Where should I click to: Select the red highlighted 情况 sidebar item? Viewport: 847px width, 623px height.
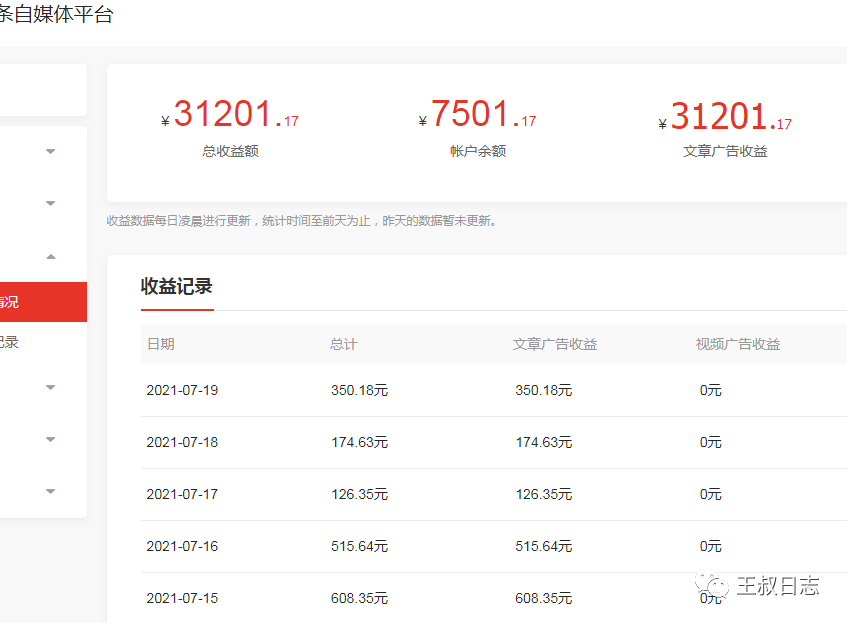click(x=43, y=302)
